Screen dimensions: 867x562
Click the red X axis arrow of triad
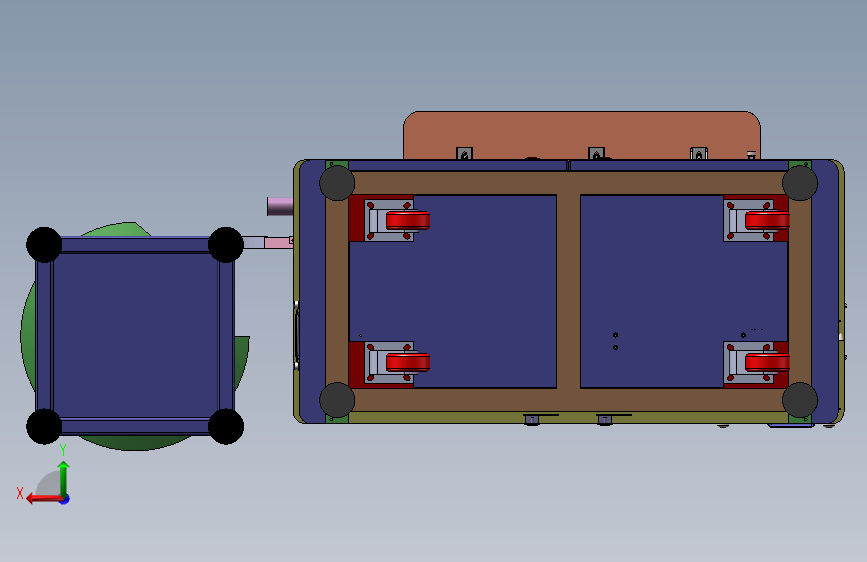43,499
